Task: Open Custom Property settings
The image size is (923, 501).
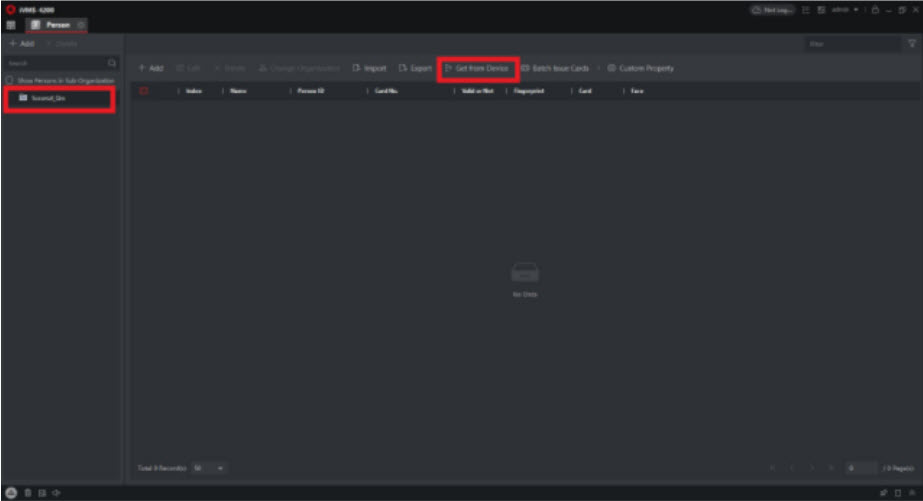Action: 640,68
